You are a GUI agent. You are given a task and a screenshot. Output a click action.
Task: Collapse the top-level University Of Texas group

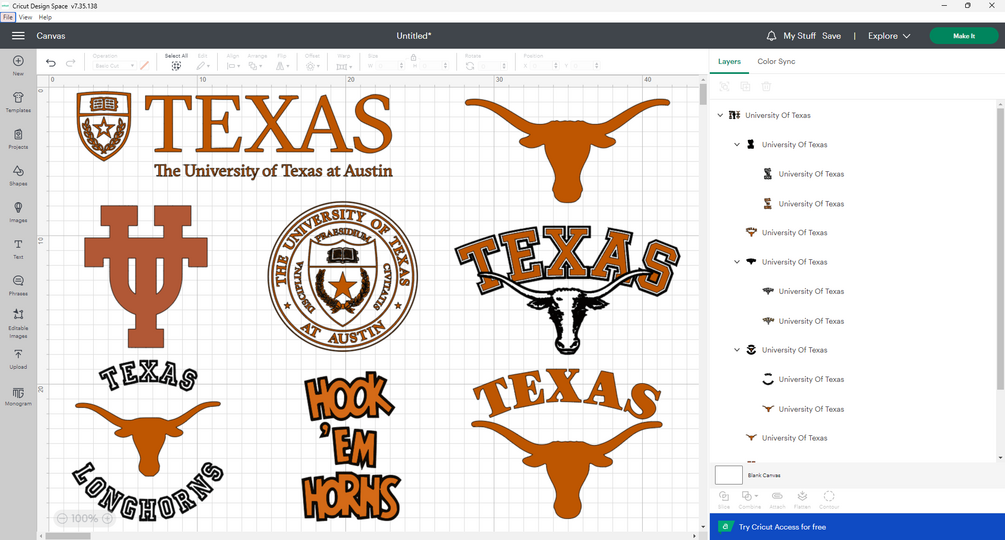tap(720, 115)
